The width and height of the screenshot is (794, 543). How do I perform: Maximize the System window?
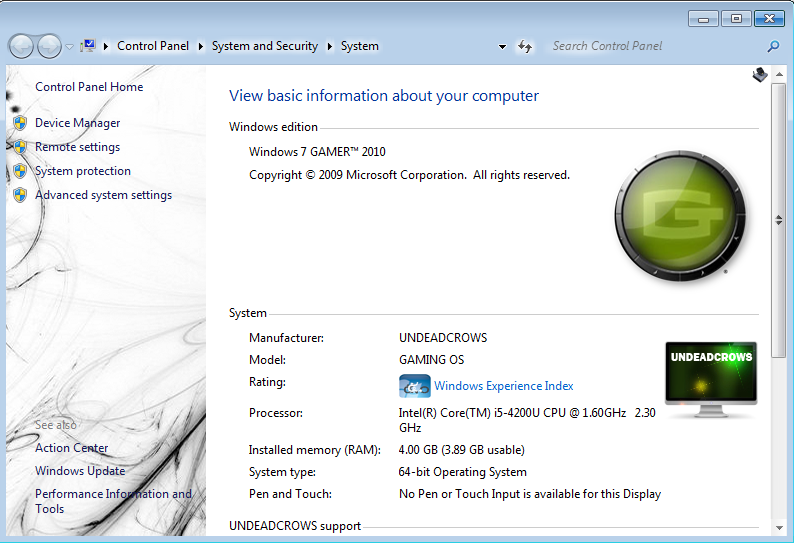click(x=736, y=19)
